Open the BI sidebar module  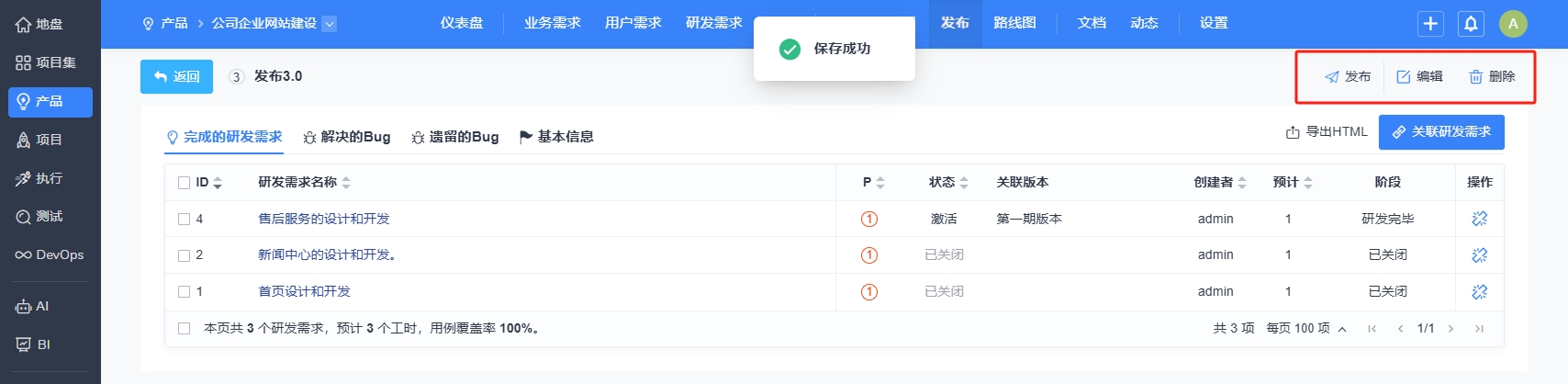tap(50, 344)
